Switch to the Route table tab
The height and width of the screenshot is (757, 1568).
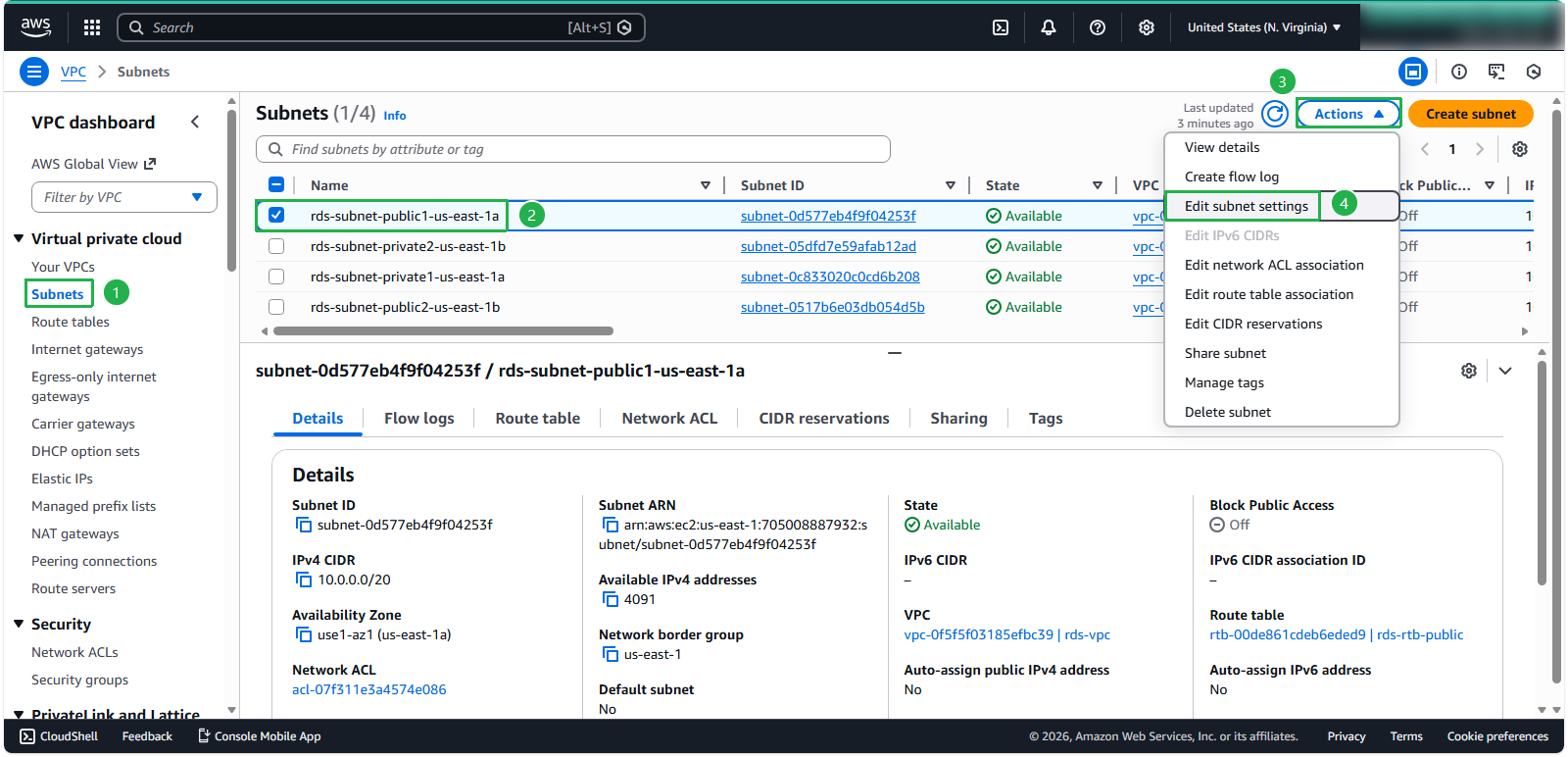[x=538, y=419]
